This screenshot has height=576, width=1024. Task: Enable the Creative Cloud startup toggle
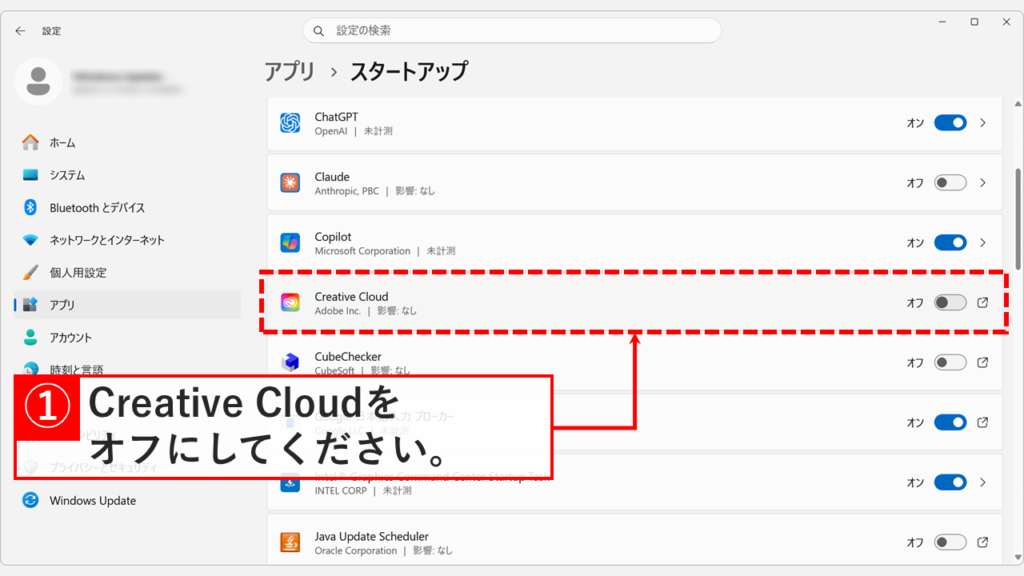(x=950, y=302)
